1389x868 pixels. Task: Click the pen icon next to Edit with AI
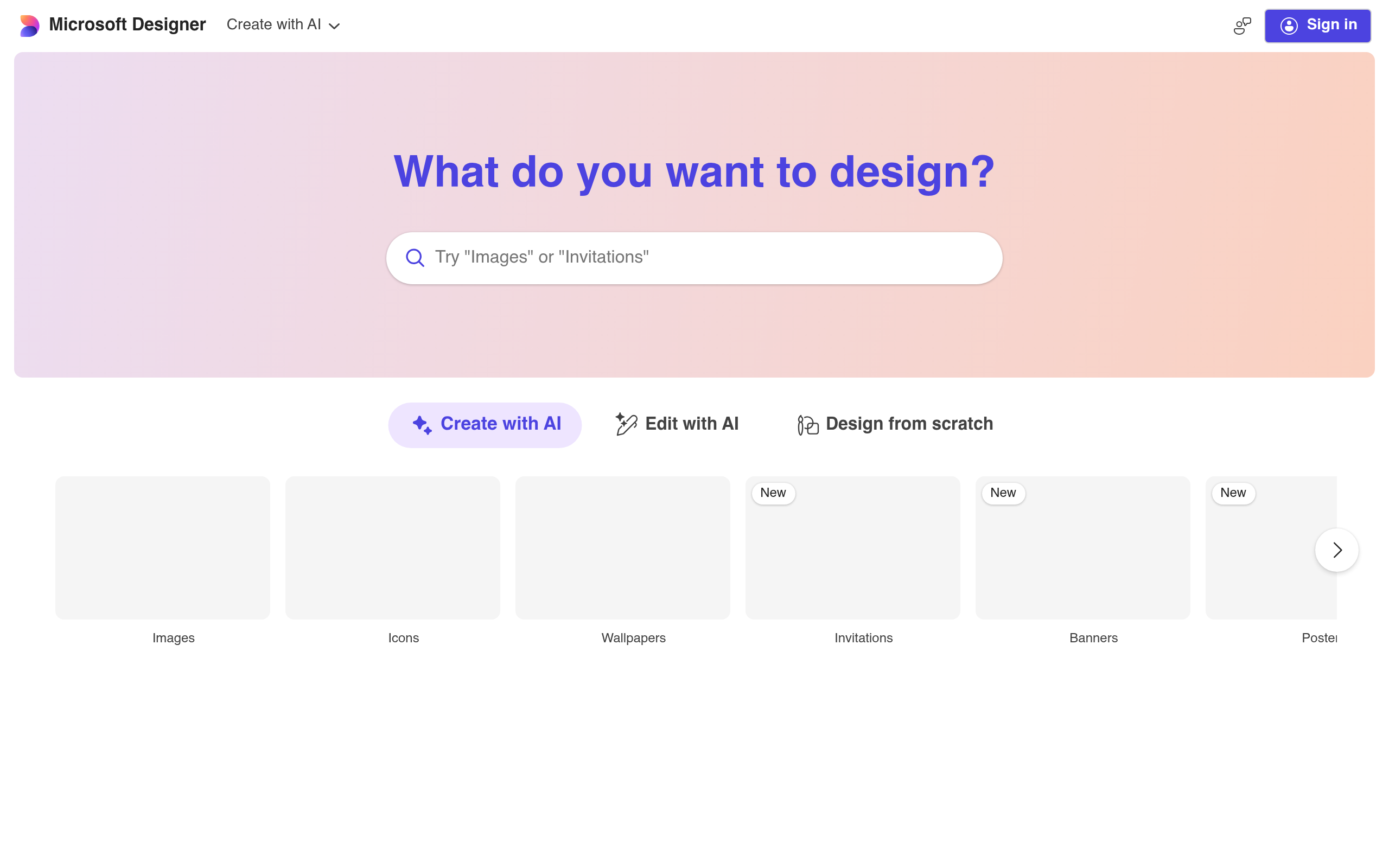(x=626, y=424)
